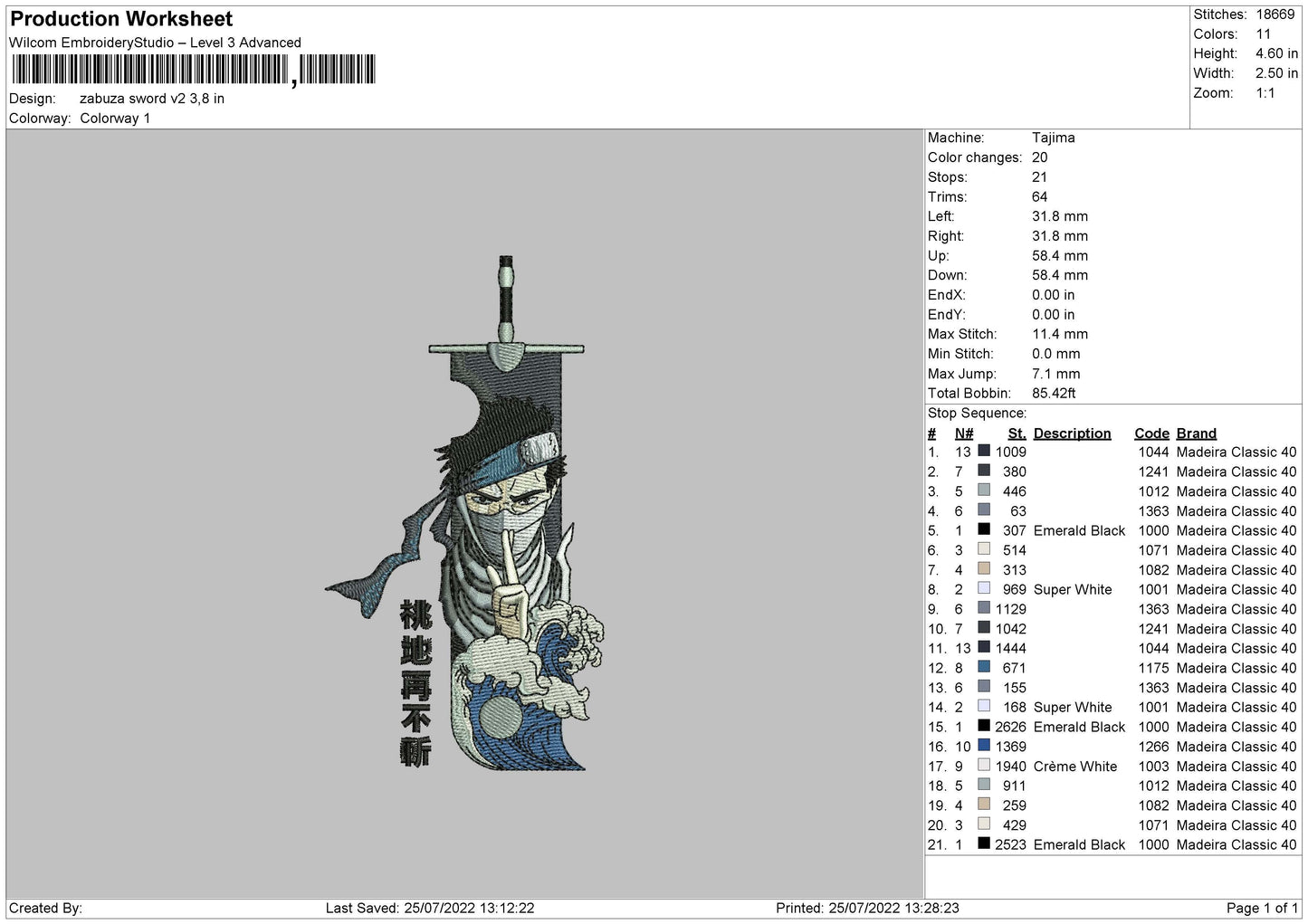Screen dimensions: 1308x924
Task: Click the "Stops:" label
Action: tap(948, 177)
